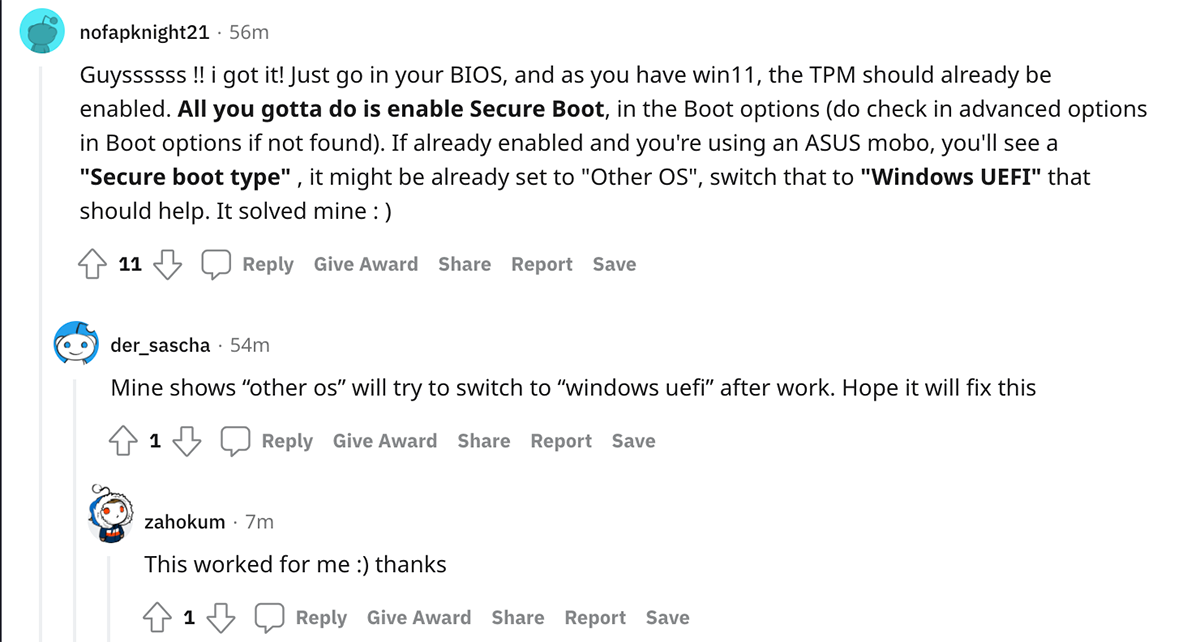The width and height of the screenshot is (1200, 642).
Task: Open nofapknight21 username link
Action: (145, 32)
